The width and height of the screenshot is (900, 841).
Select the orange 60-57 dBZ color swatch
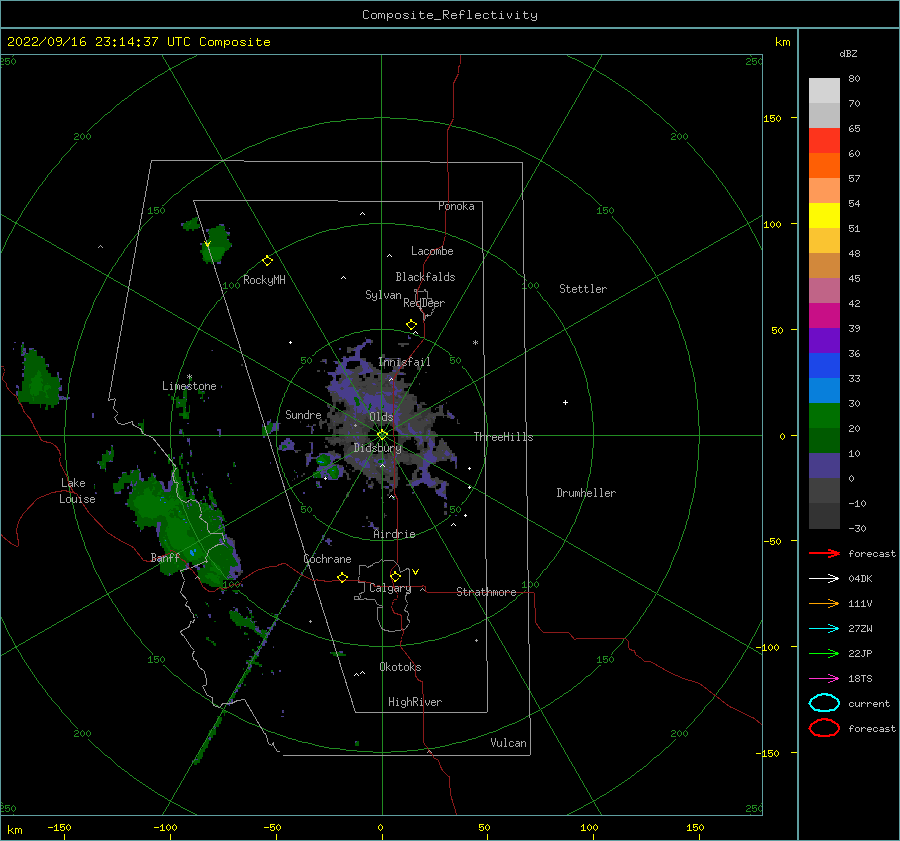tap(824, 166)
